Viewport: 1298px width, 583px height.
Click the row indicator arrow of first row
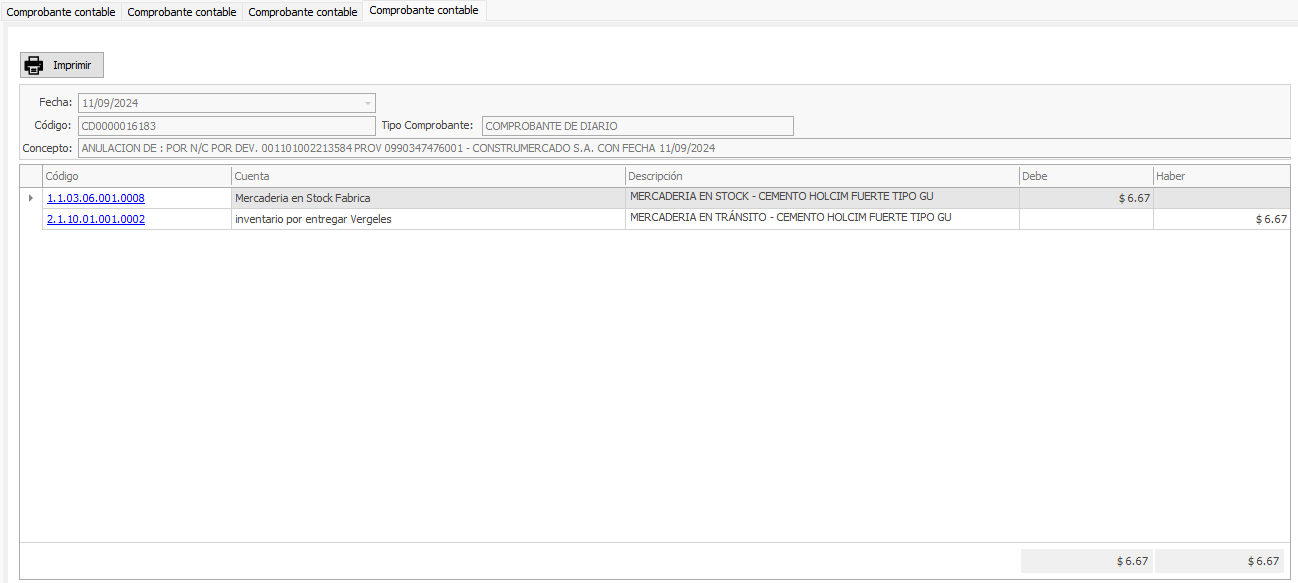point(30,198)
